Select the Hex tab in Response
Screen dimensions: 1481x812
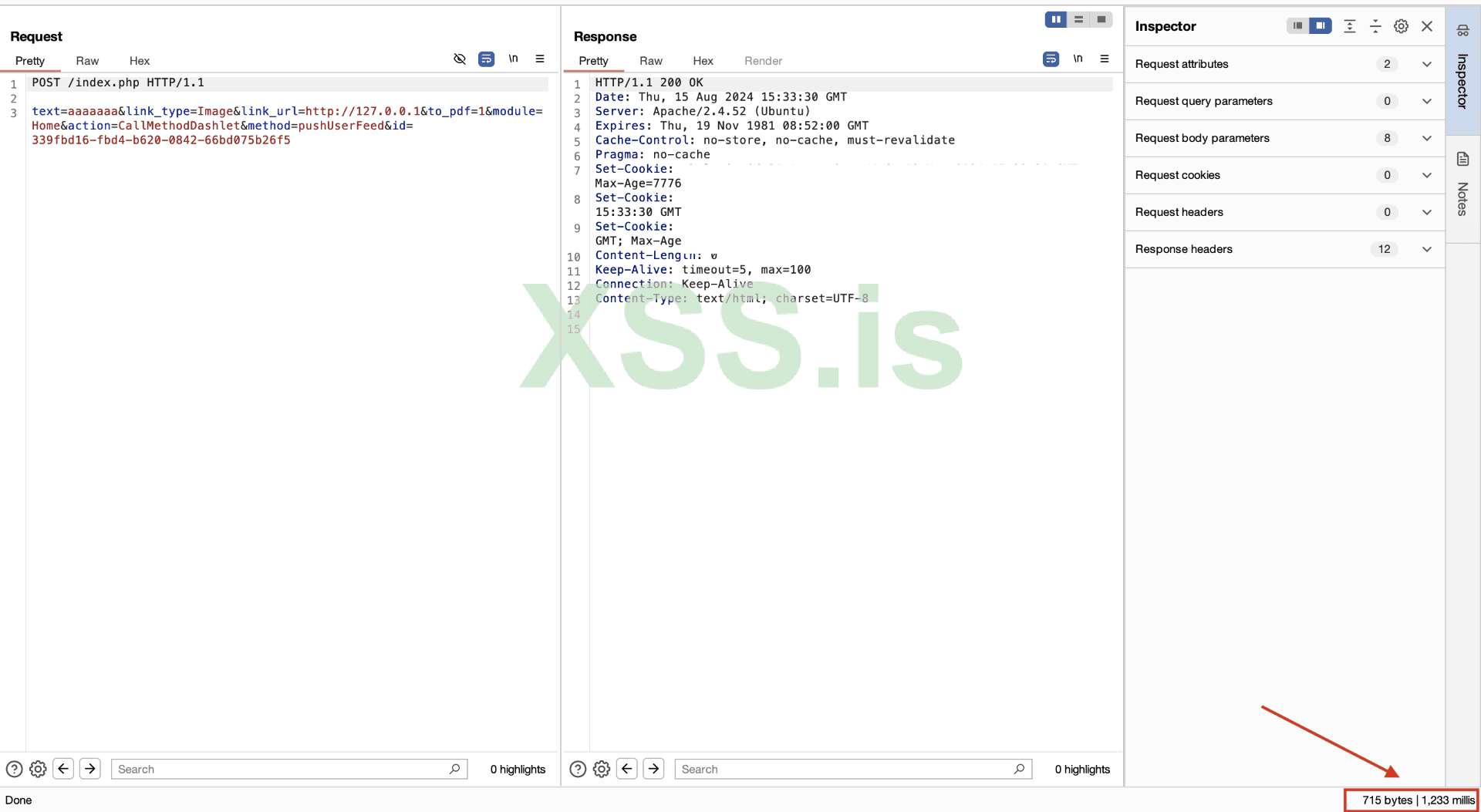coord(703,61)
